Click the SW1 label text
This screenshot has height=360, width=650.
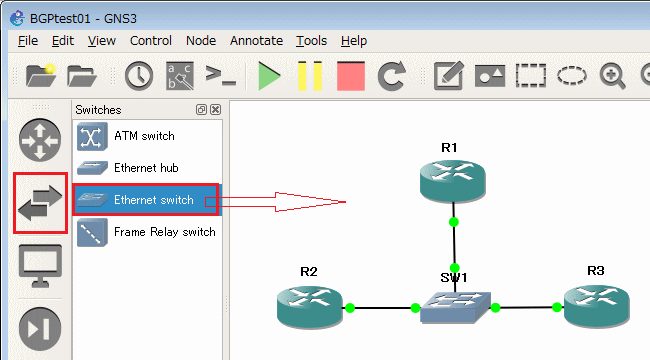click(454, 277)
